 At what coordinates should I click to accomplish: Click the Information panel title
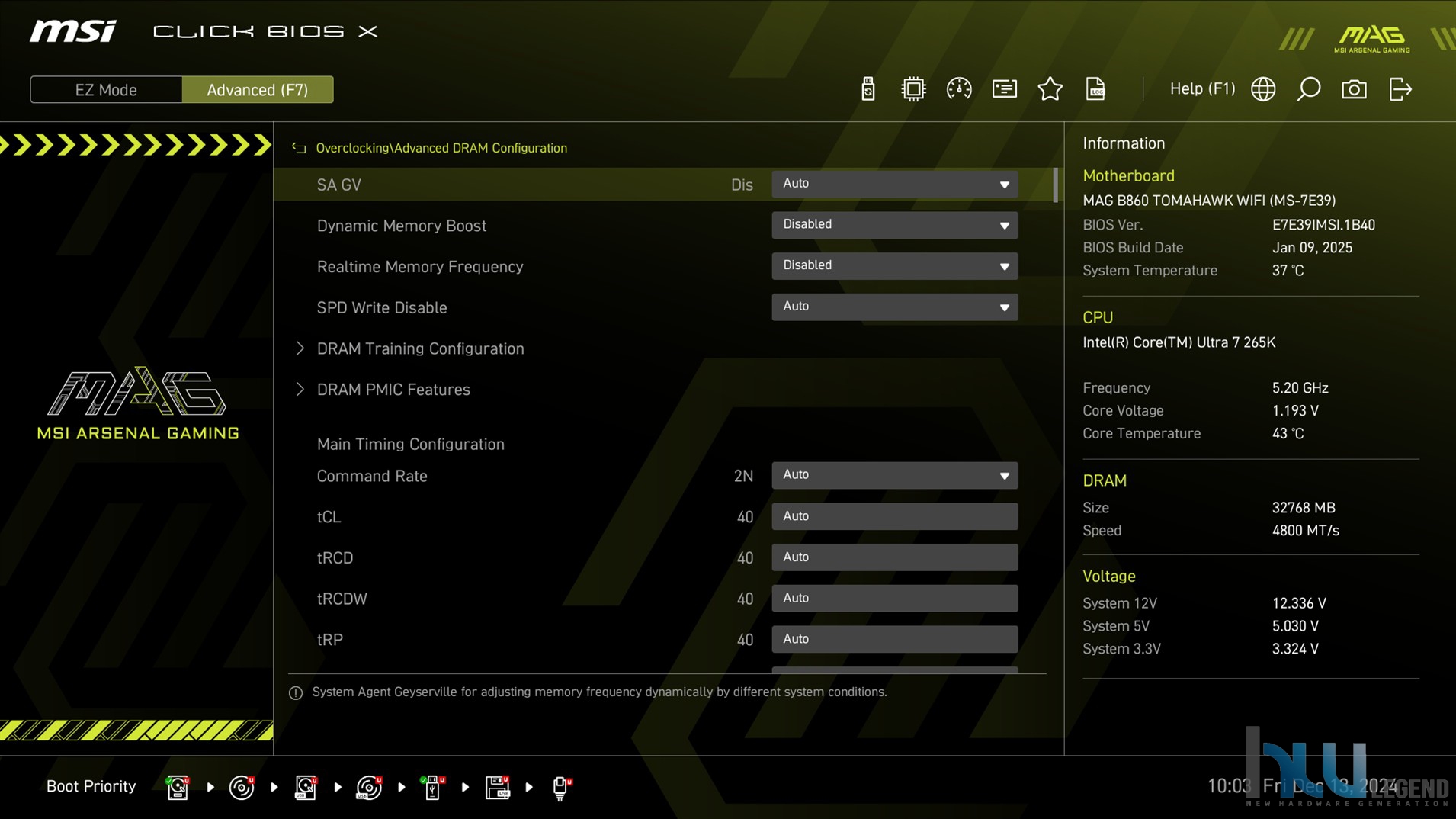[1124, 143]
